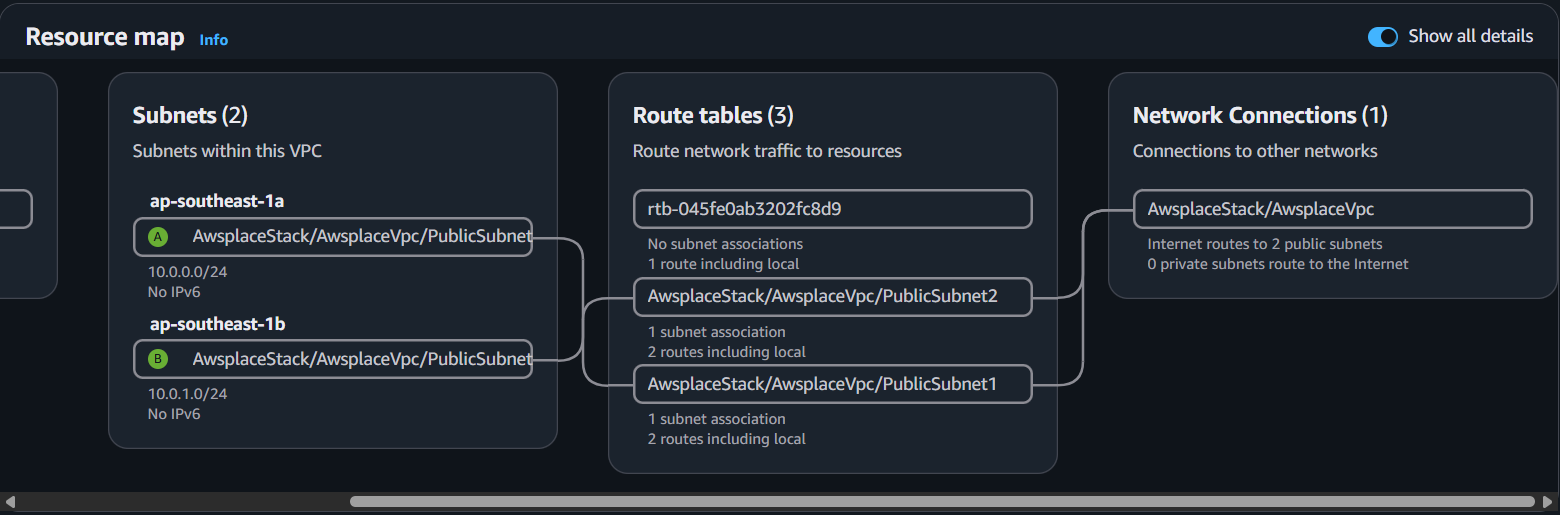Screen dimensions: 1560x515
Task: Click the ap-southeast-1a zone label
Action: pos(217,201)
